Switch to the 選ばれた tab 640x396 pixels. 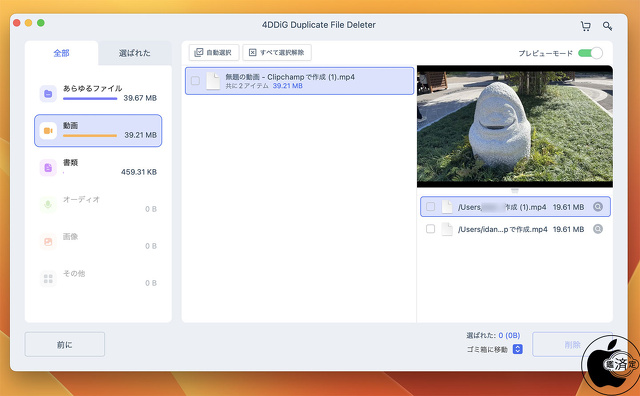click(135, 53)
